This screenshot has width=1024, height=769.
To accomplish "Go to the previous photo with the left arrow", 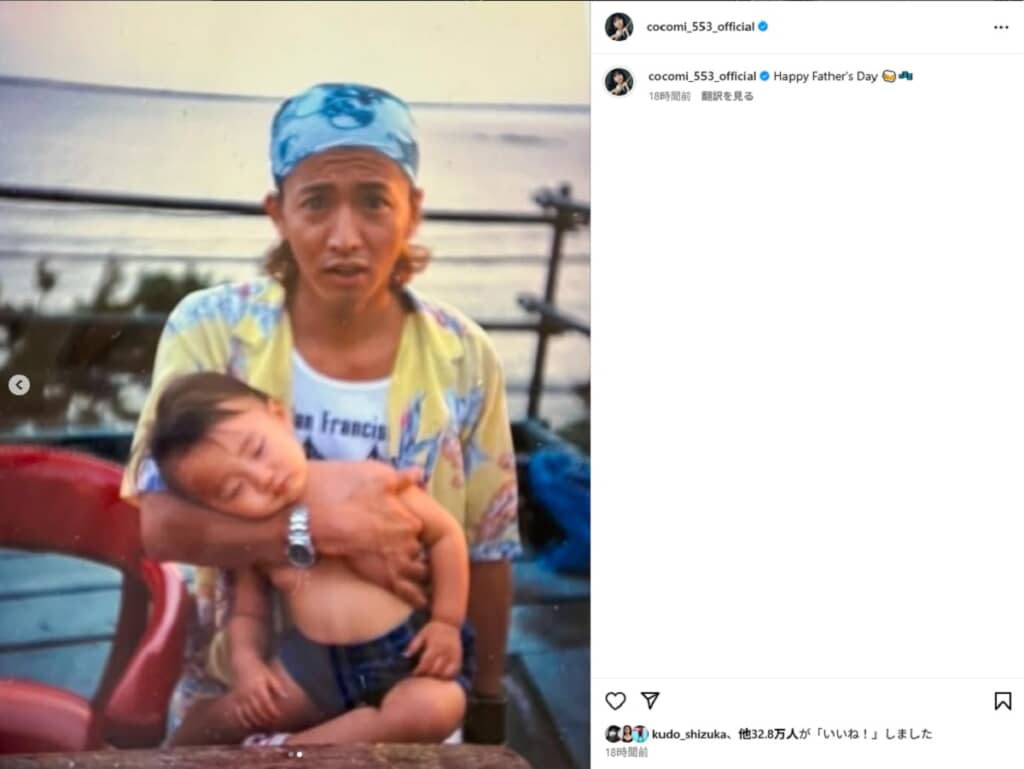I will click(x=19, y=385).
